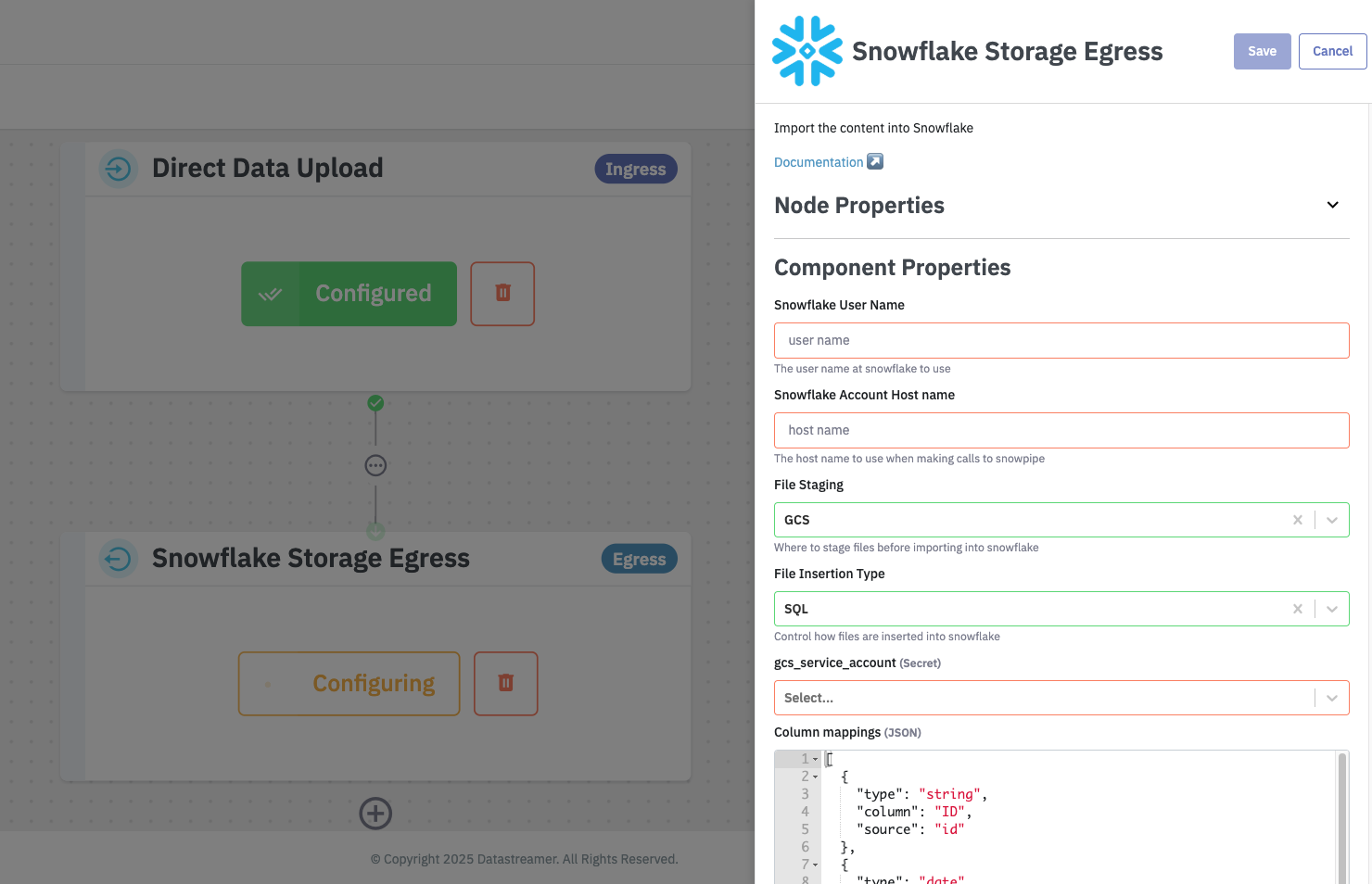
Task: Click the Configuring status button
Action: click(x=349, y=684)
